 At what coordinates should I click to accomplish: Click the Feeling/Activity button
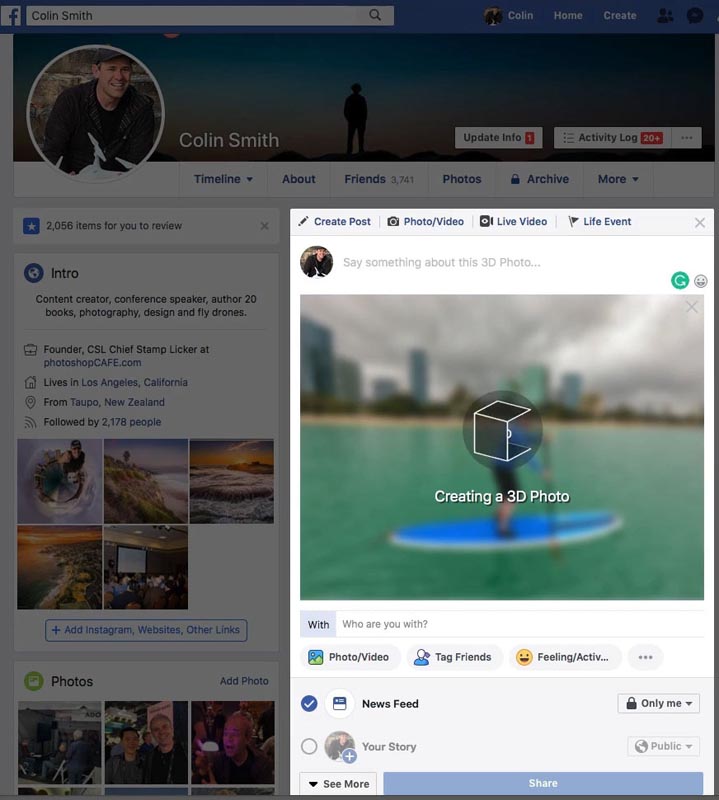tap(565, 657)
